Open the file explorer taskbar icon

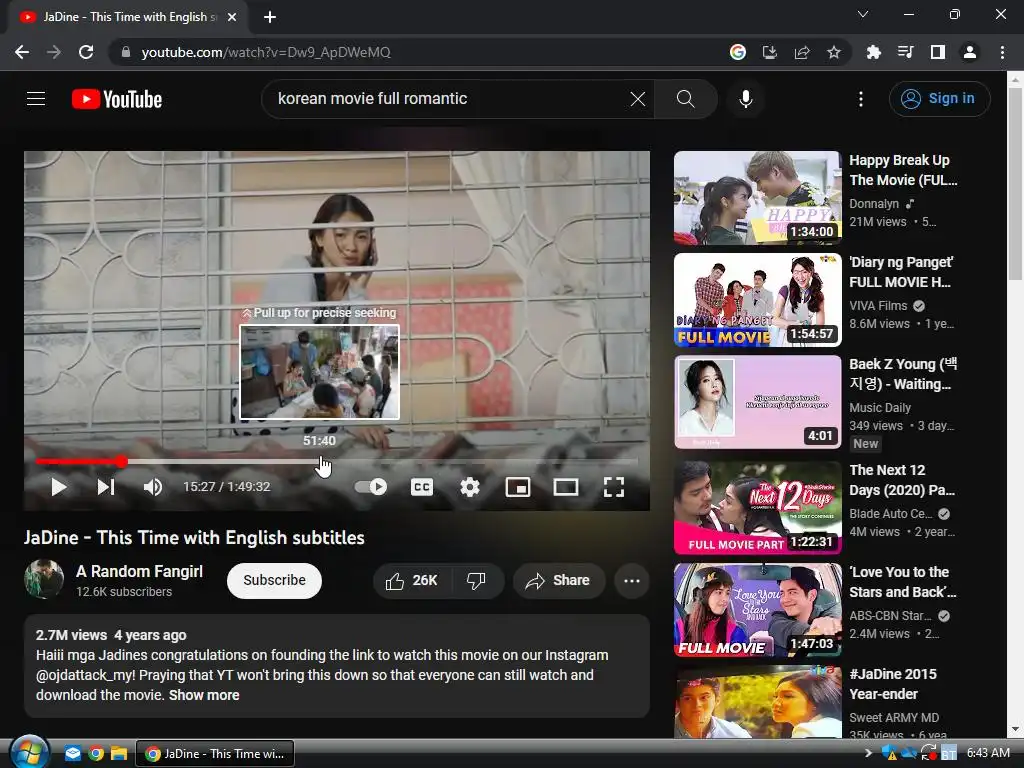pos(119,754)
